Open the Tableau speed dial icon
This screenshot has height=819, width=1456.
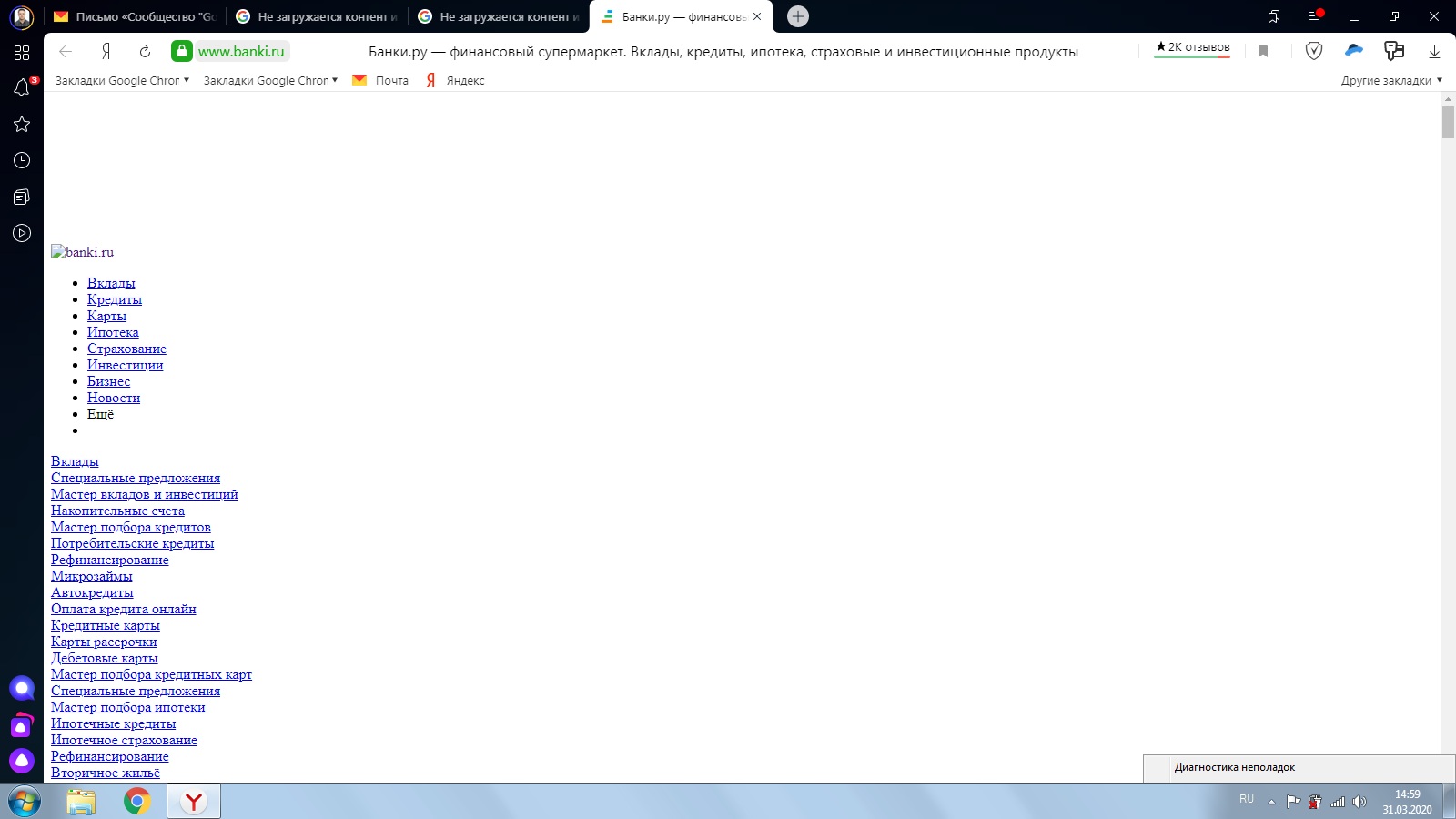coord(22,53)
